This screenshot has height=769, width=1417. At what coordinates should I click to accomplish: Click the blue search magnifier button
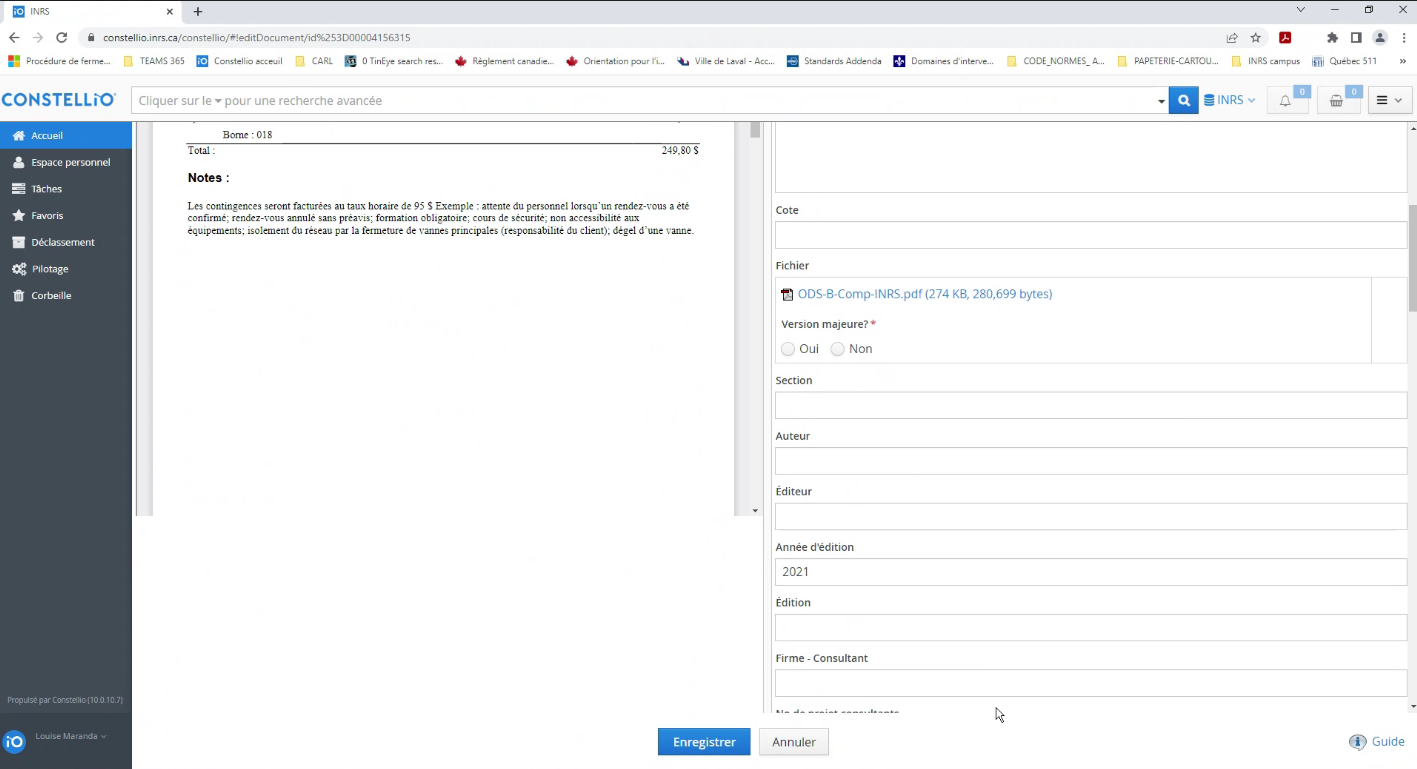[x=1184, y=100]
